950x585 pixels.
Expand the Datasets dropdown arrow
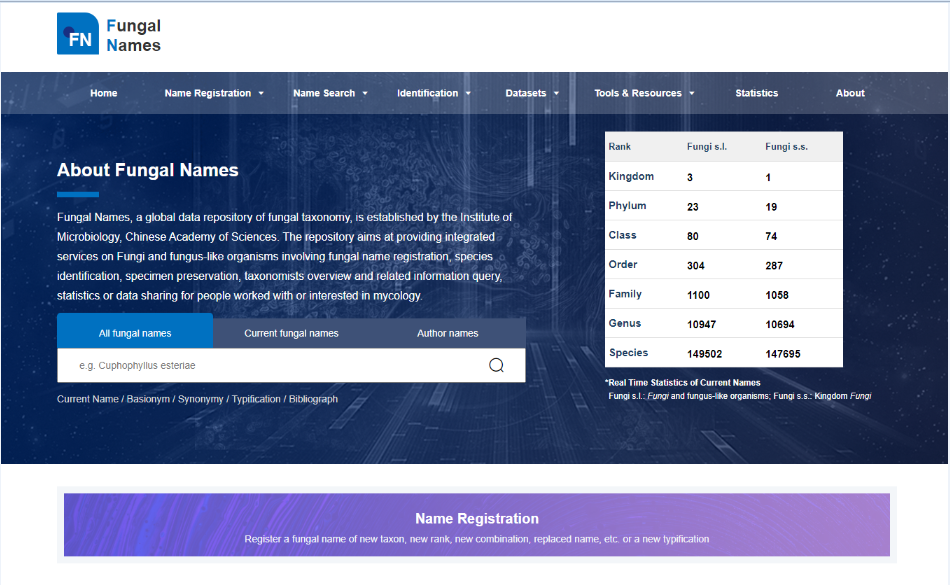click(x=556, y=93)
